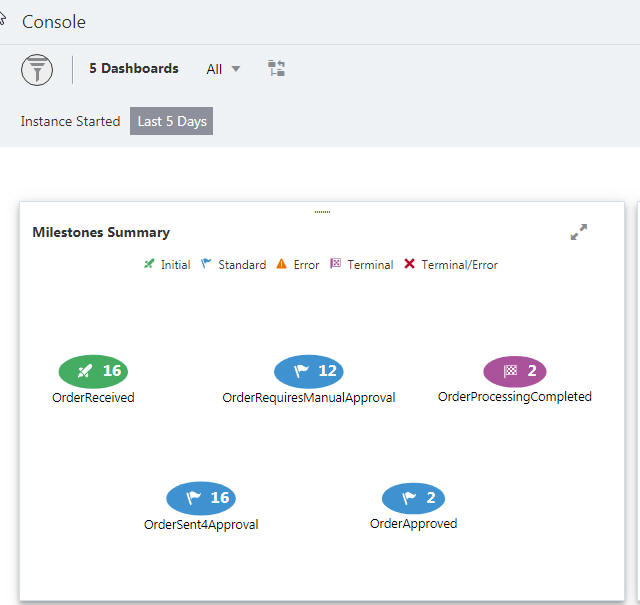Toggle the Terminal legend entry
Viewport: 640px width, 605px height.
[361, 265]
